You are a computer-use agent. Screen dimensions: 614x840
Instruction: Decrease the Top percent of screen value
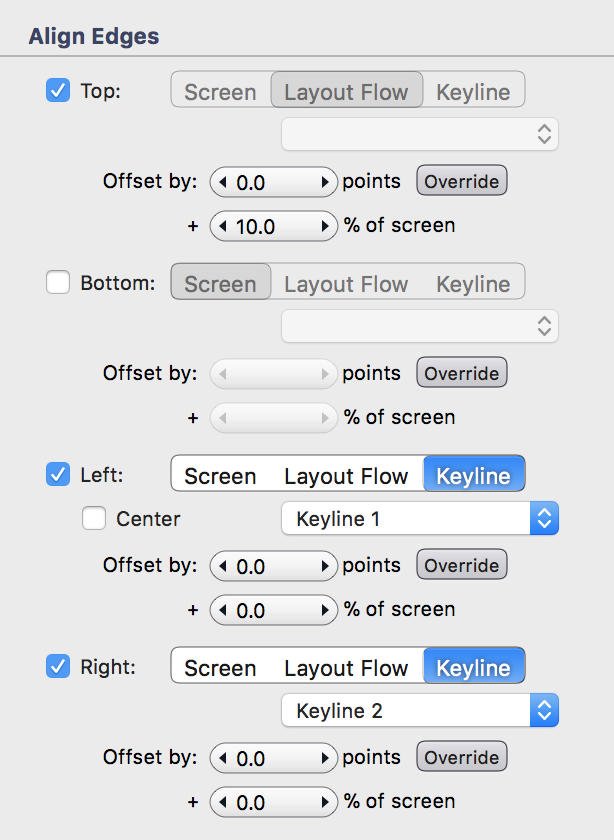coord(222,227)
